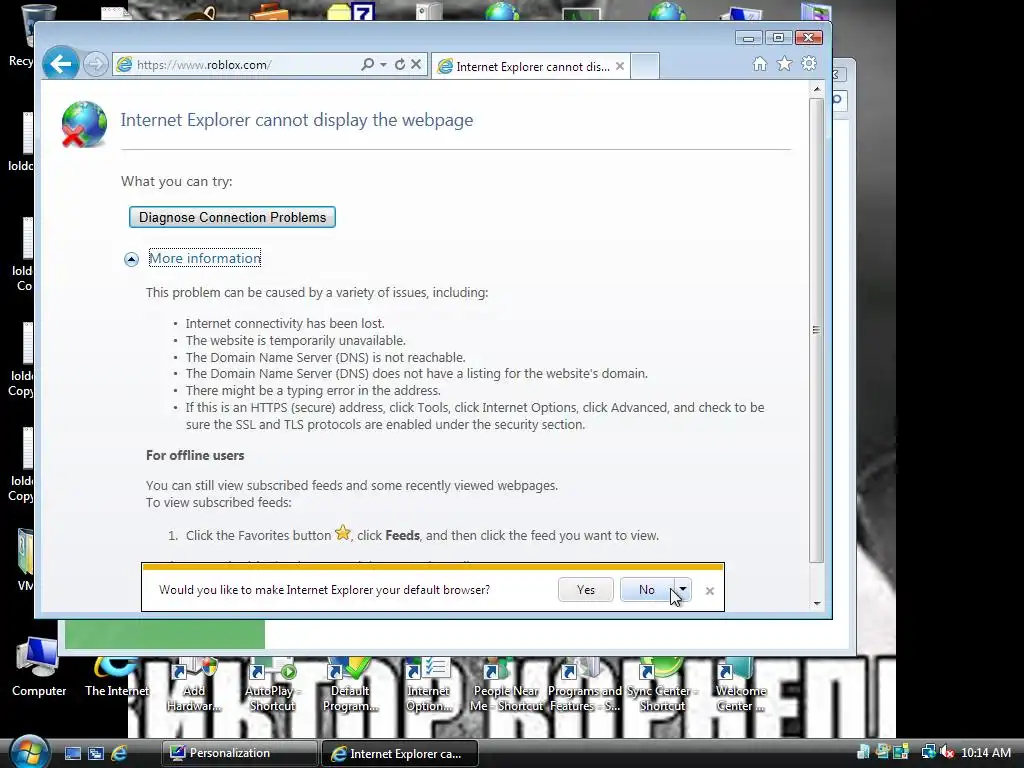Stop loading with the address bar X
This screenshot has width=1024, height=768.
416,64
